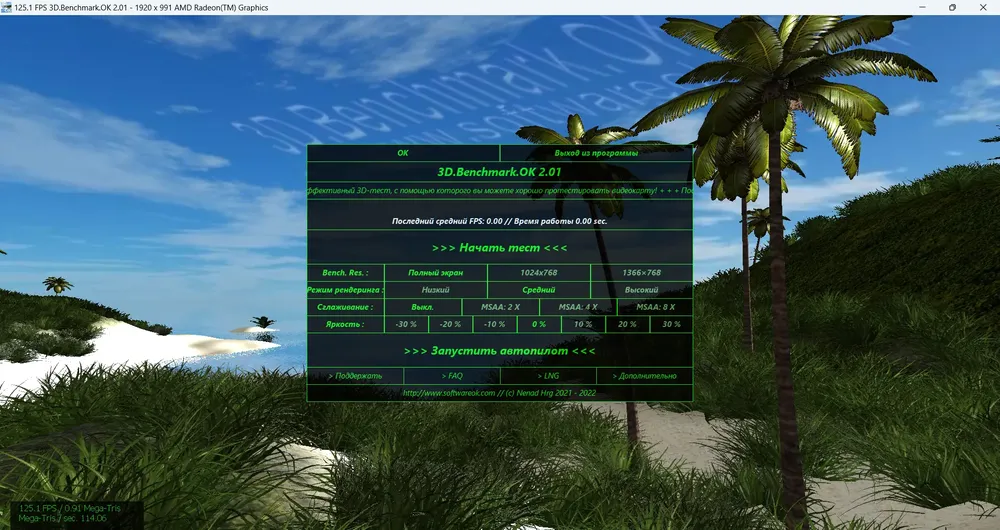This screenshot has height=530, width=1000.
Task: Set brightness to 30 %
Action: pos(671,324)
